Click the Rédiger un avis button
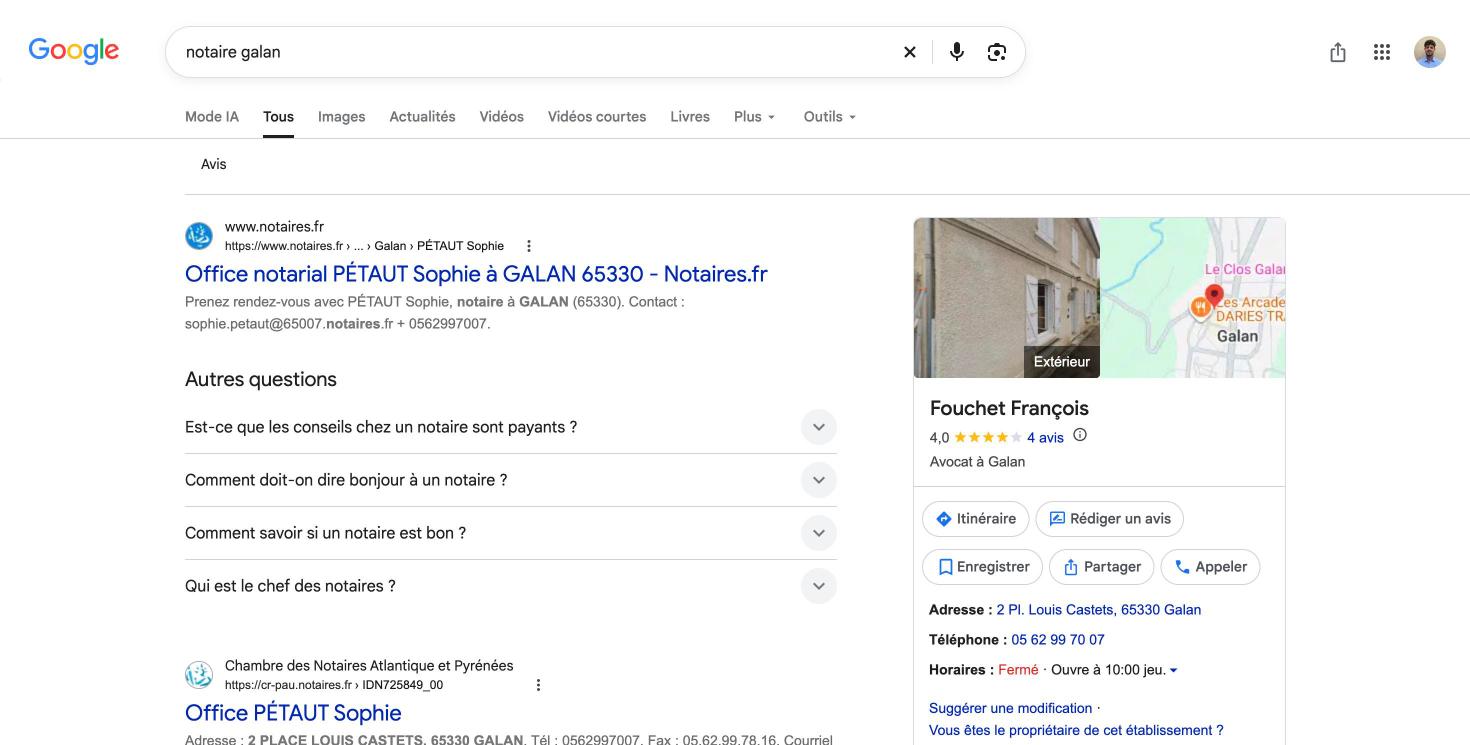 pyautogui.click(x=1110, y=519)
